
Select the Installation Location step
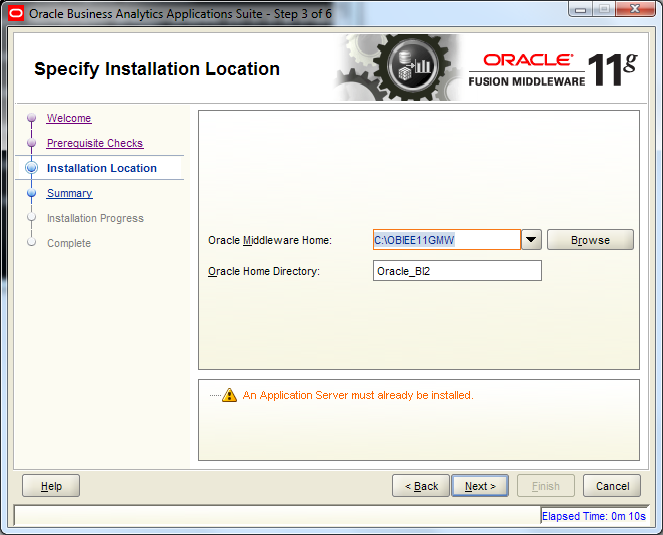click(x=102, y=168)
